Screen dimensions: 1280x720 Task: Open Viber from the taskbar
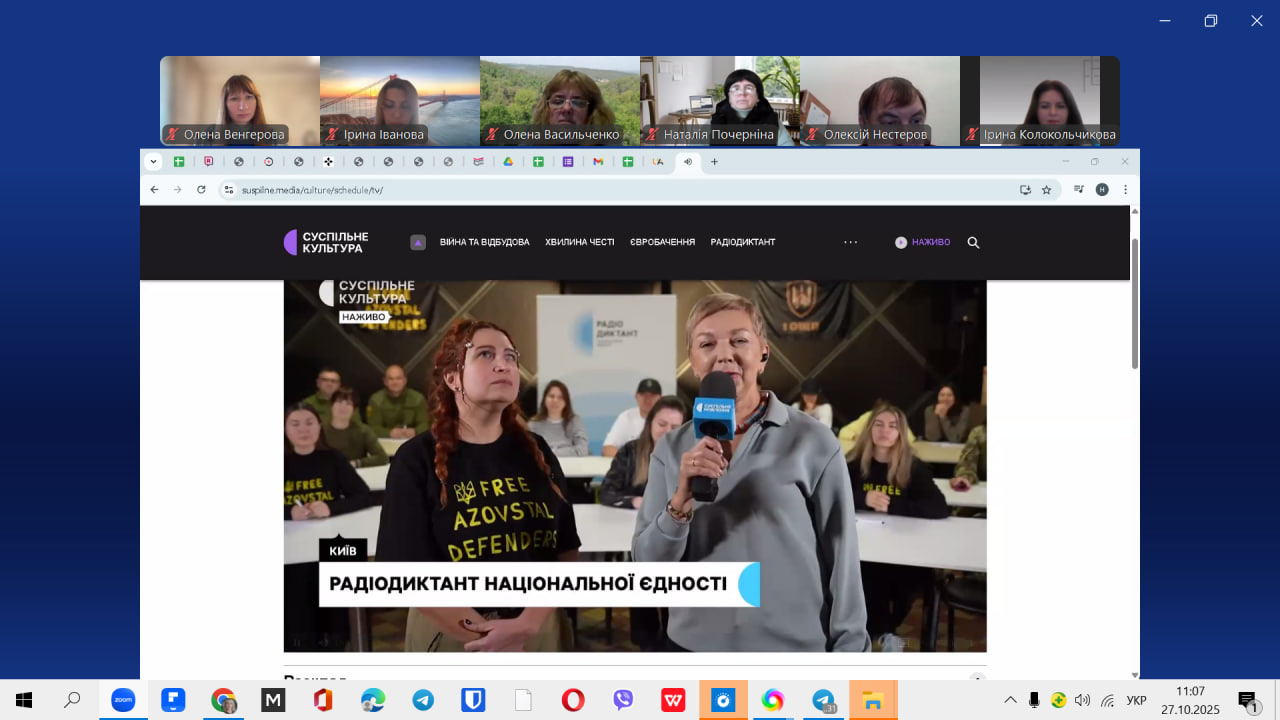(x=623, y=700)
